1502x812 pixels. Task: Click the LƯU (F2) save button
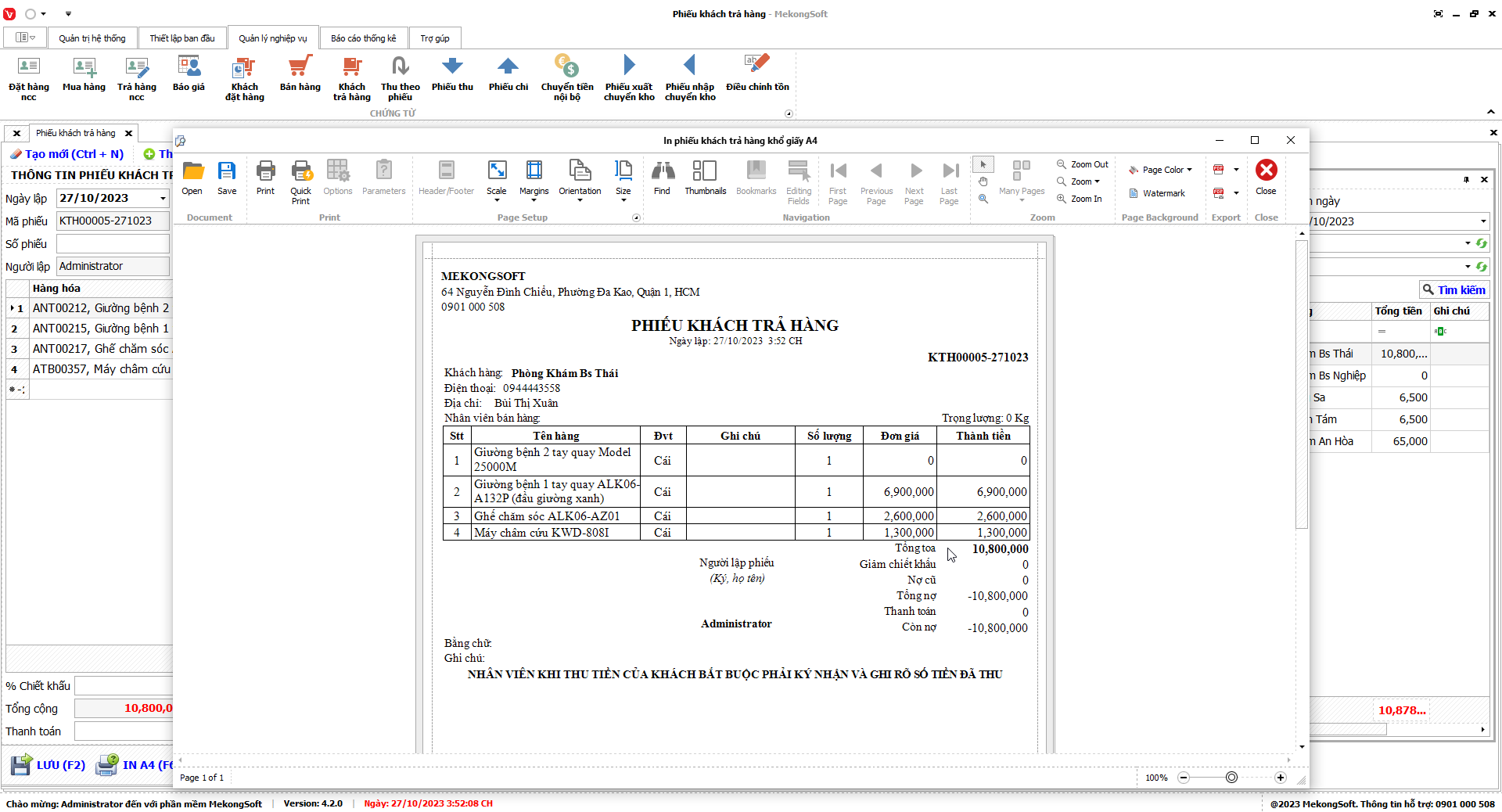(x=49, y=765)
